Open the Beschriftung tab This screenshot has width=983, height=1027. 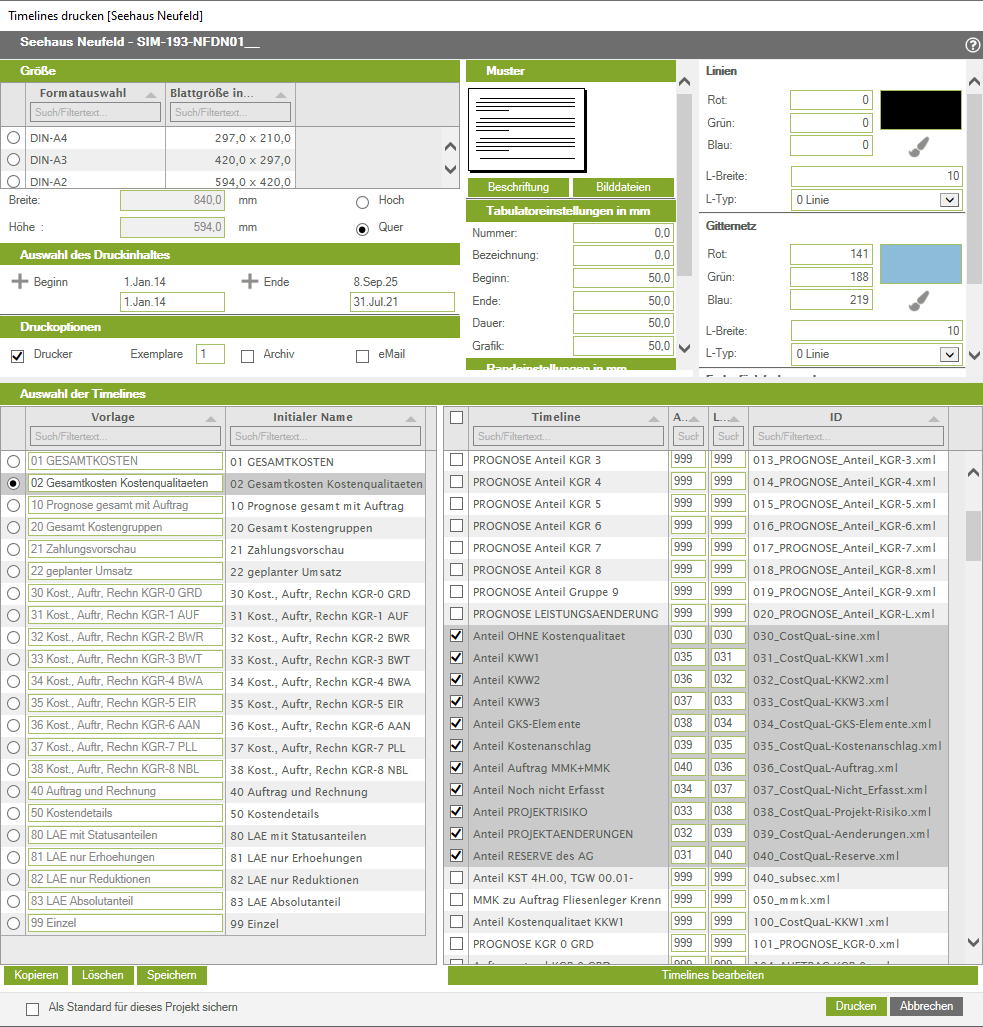click(518, 187)
